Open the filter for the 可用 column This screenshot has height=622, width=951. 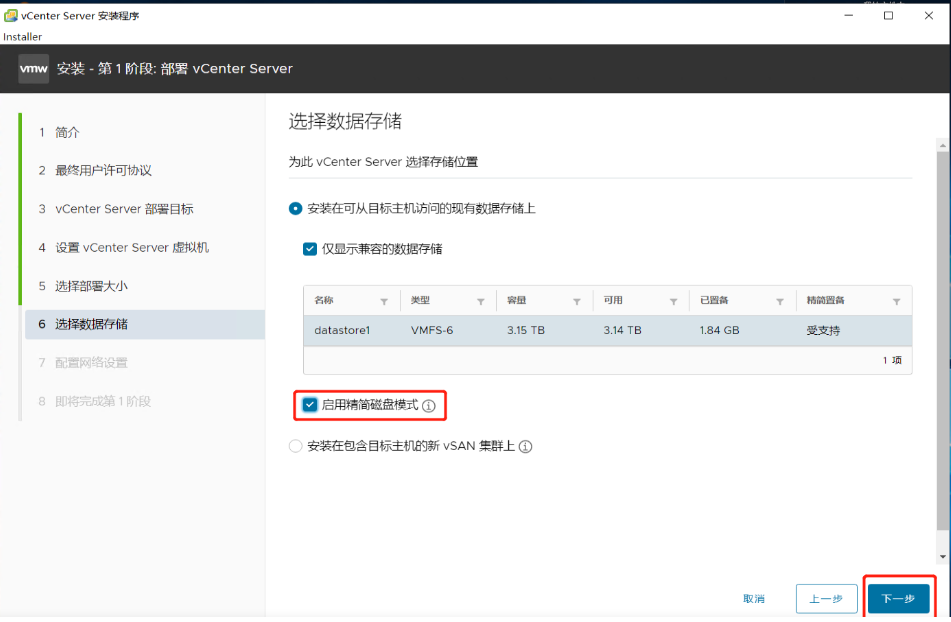673,301
